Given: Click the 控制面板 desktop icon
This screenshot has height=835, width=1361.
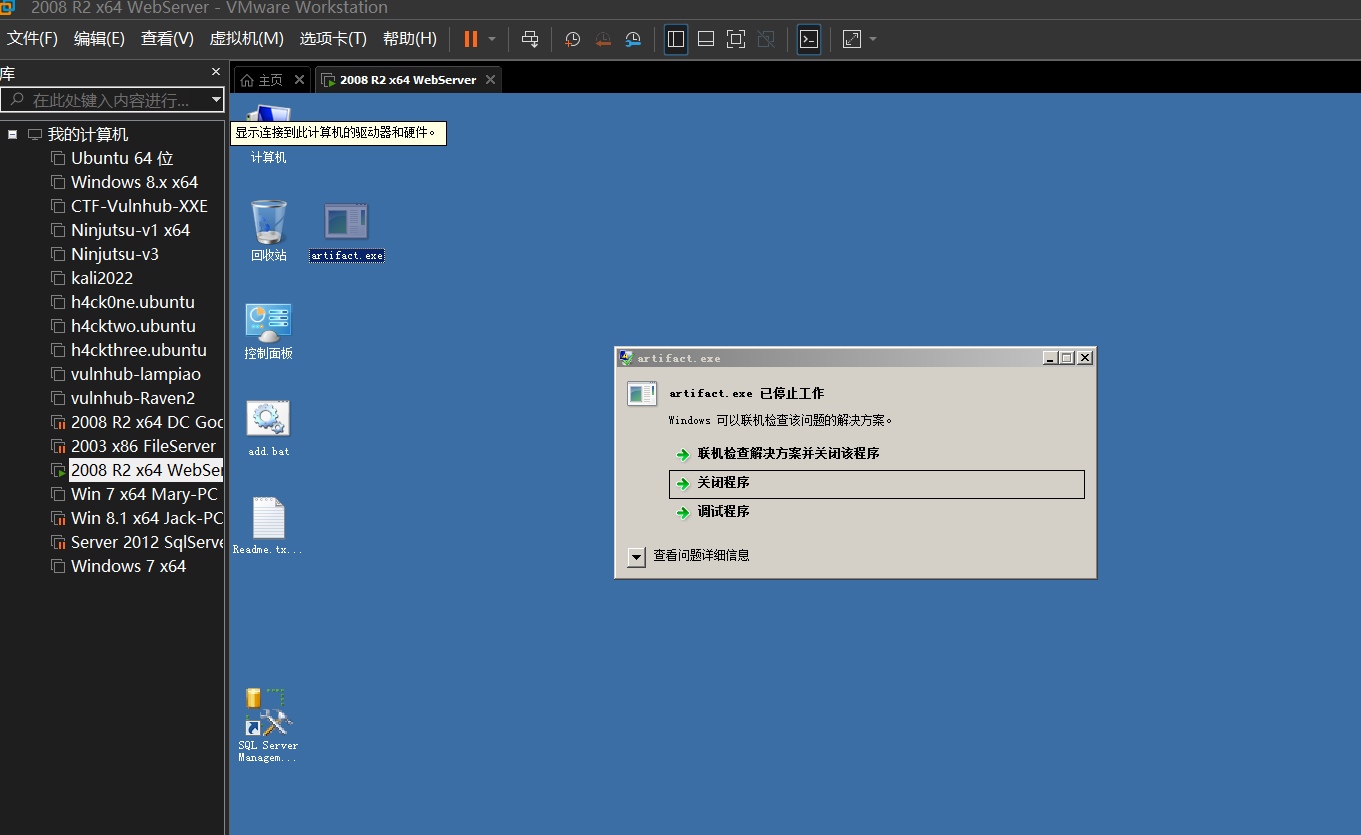Looking at the screenshot, I should pyautogui.click(x=268, y=331).
